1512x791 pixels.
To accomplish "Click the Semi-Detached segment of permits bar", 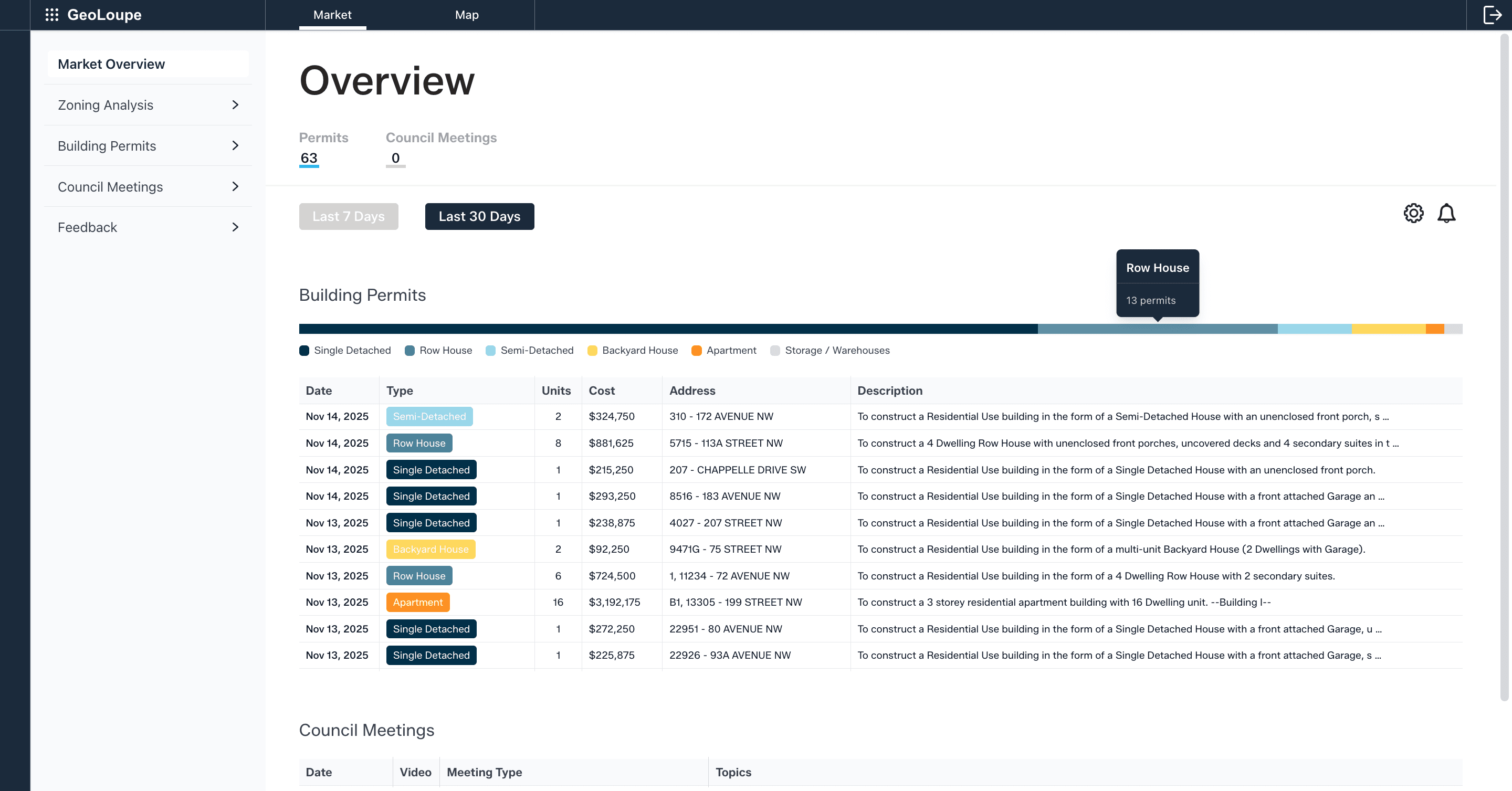I will [1314, 329].
